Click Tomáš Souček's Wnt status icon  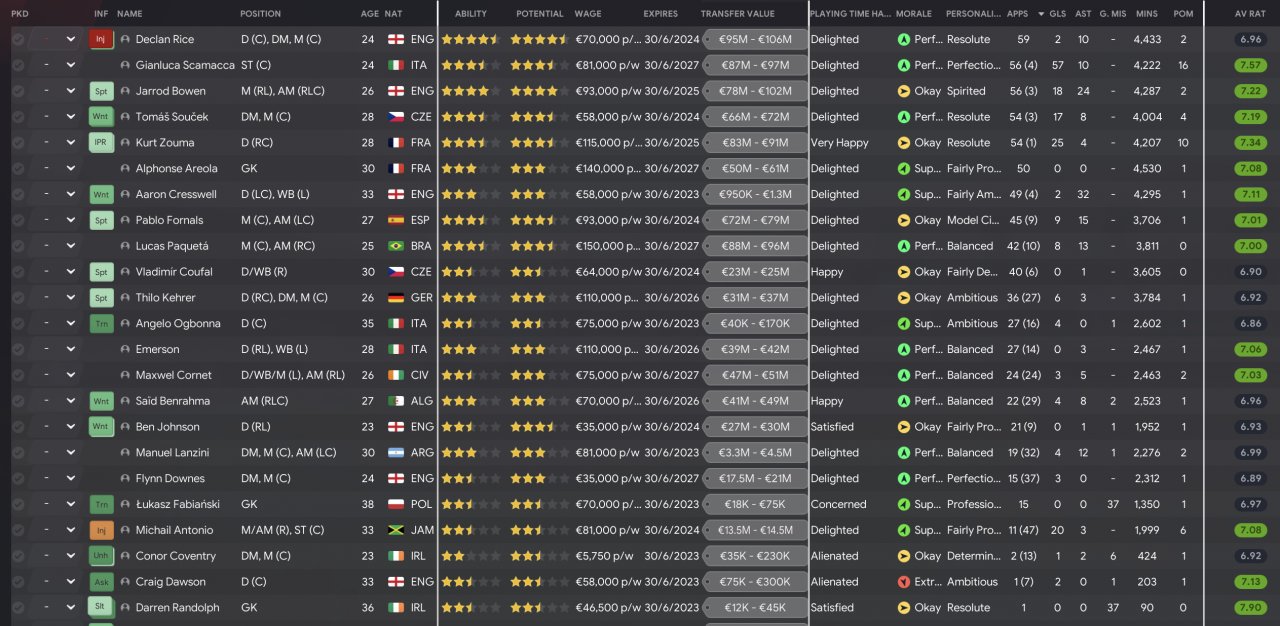(x=101, y=117)
